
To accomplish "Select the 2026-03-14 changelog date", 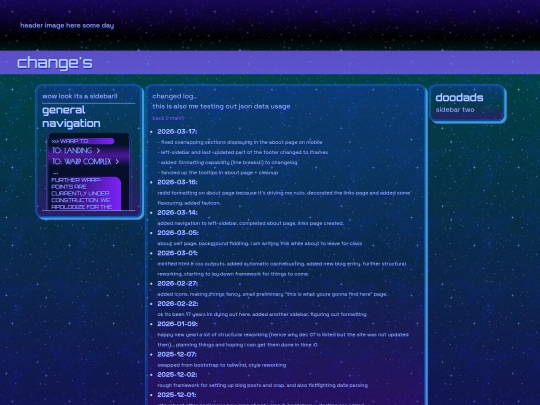I will point(177,212).
